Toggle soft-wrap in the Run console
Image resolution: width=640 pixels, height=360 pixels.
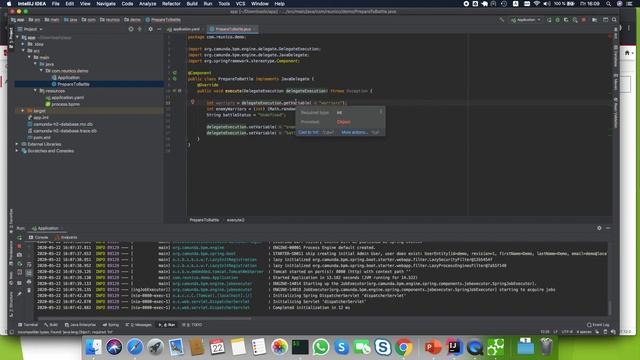point(29,264)
